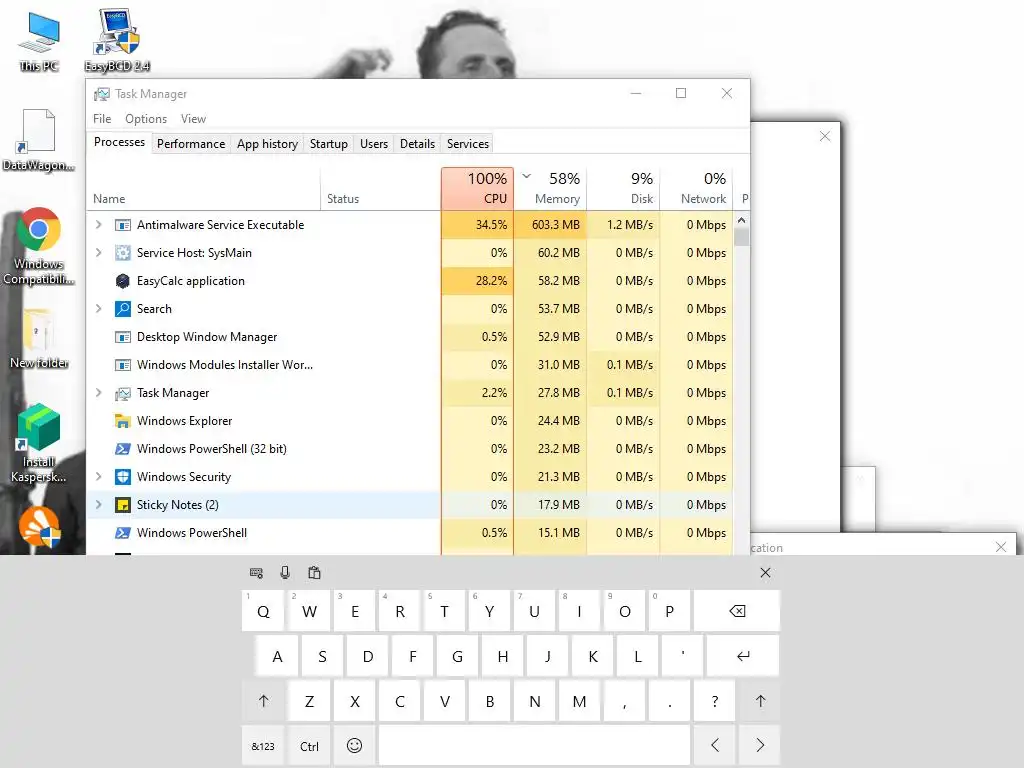Viewport: 1024px width, 768px height.
Task: Click the Windows Security shield icon
Action: tap(122, 477)
